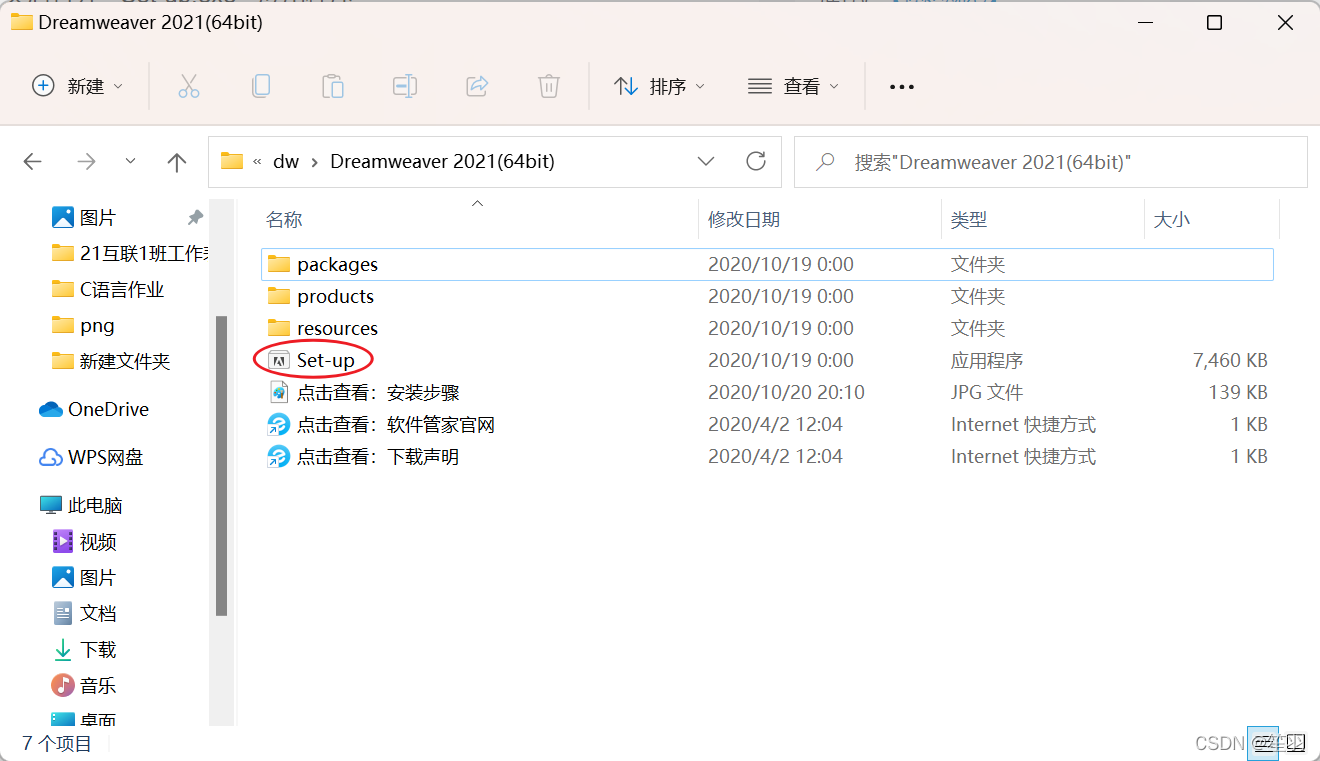This screenshot has width=1320, height=761.
Task: Click the 应用程序 type cell
Action: (x=987, y=360)
